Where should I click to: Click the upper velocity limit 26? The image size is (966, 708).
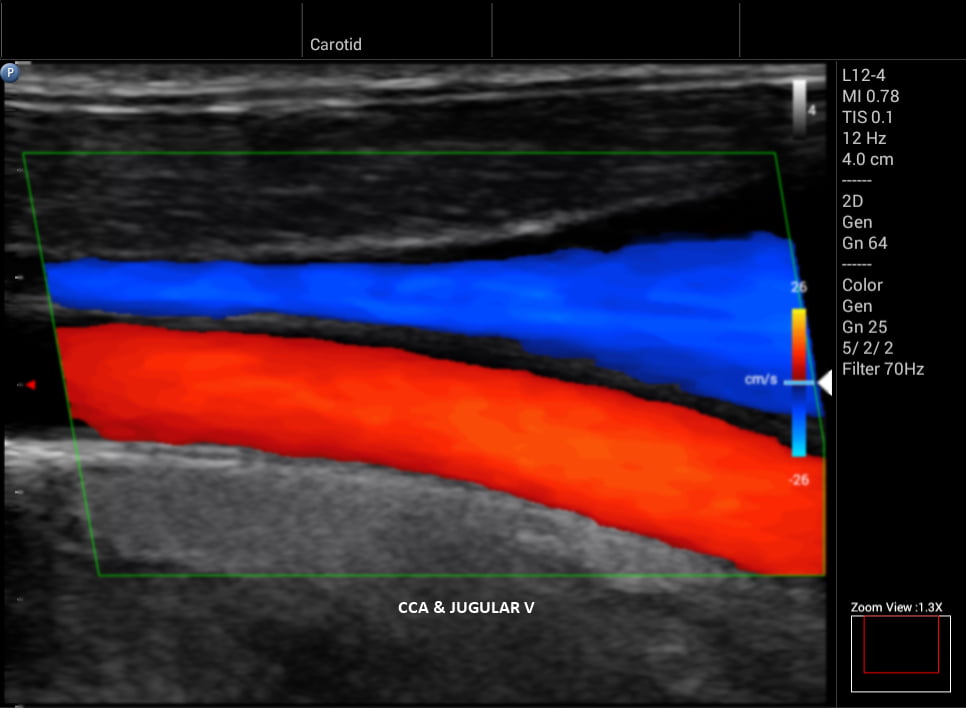(799, 287)
